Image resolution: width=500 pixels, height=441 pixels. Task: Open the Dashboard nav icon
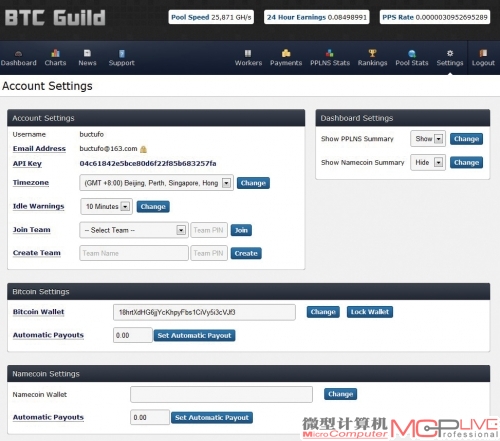click(x=18, y=53)
